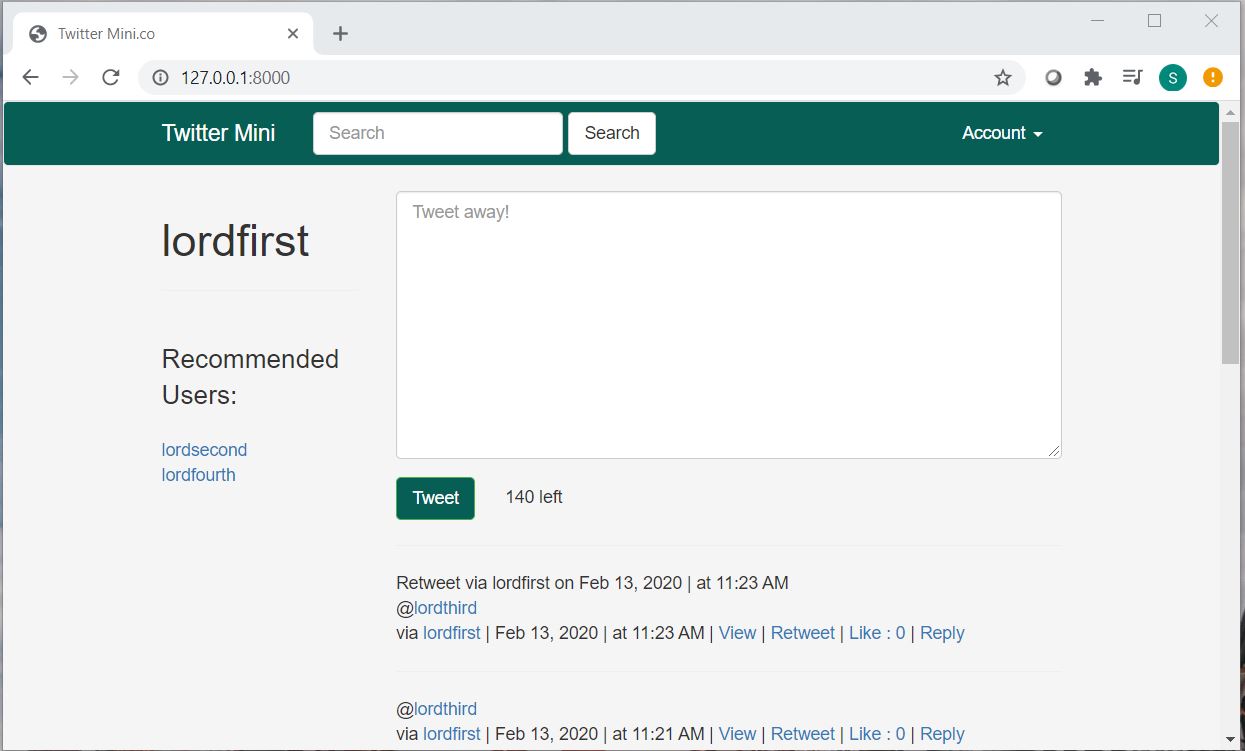Viewport: 1245px width, 751px height.
Task: Click the page vertical scrollbar thumb
Action: (1231, 242)
